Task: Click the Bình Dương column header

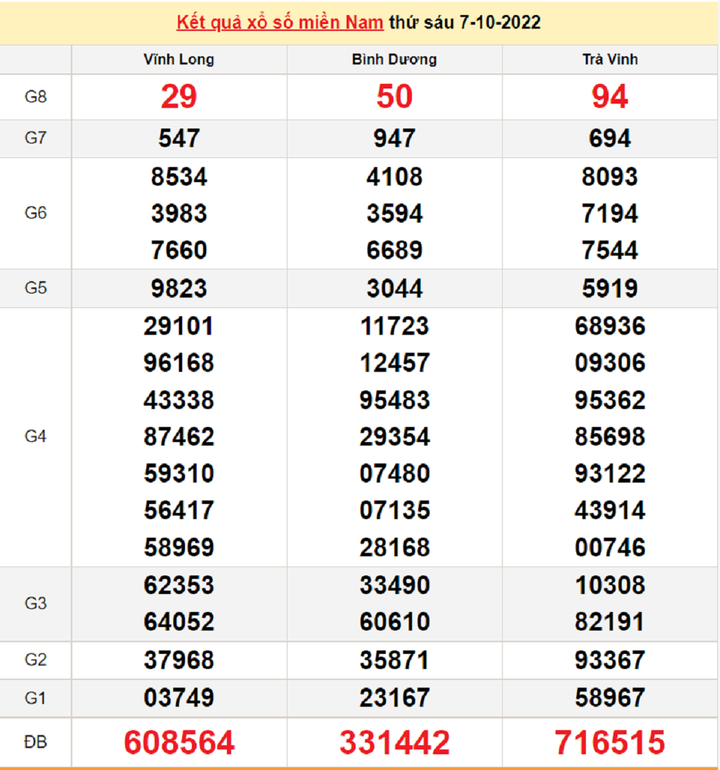Action: pos(394,60)
